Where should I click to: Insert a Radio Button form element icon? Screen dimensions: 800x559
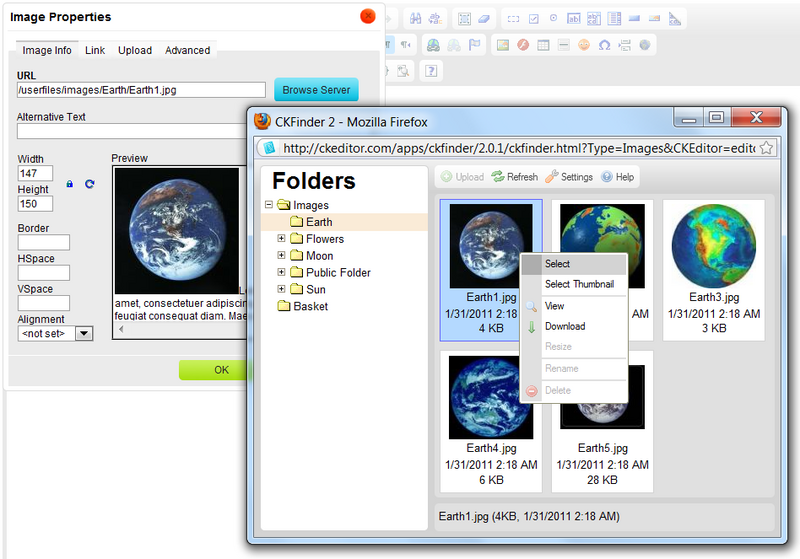point(554,18)
